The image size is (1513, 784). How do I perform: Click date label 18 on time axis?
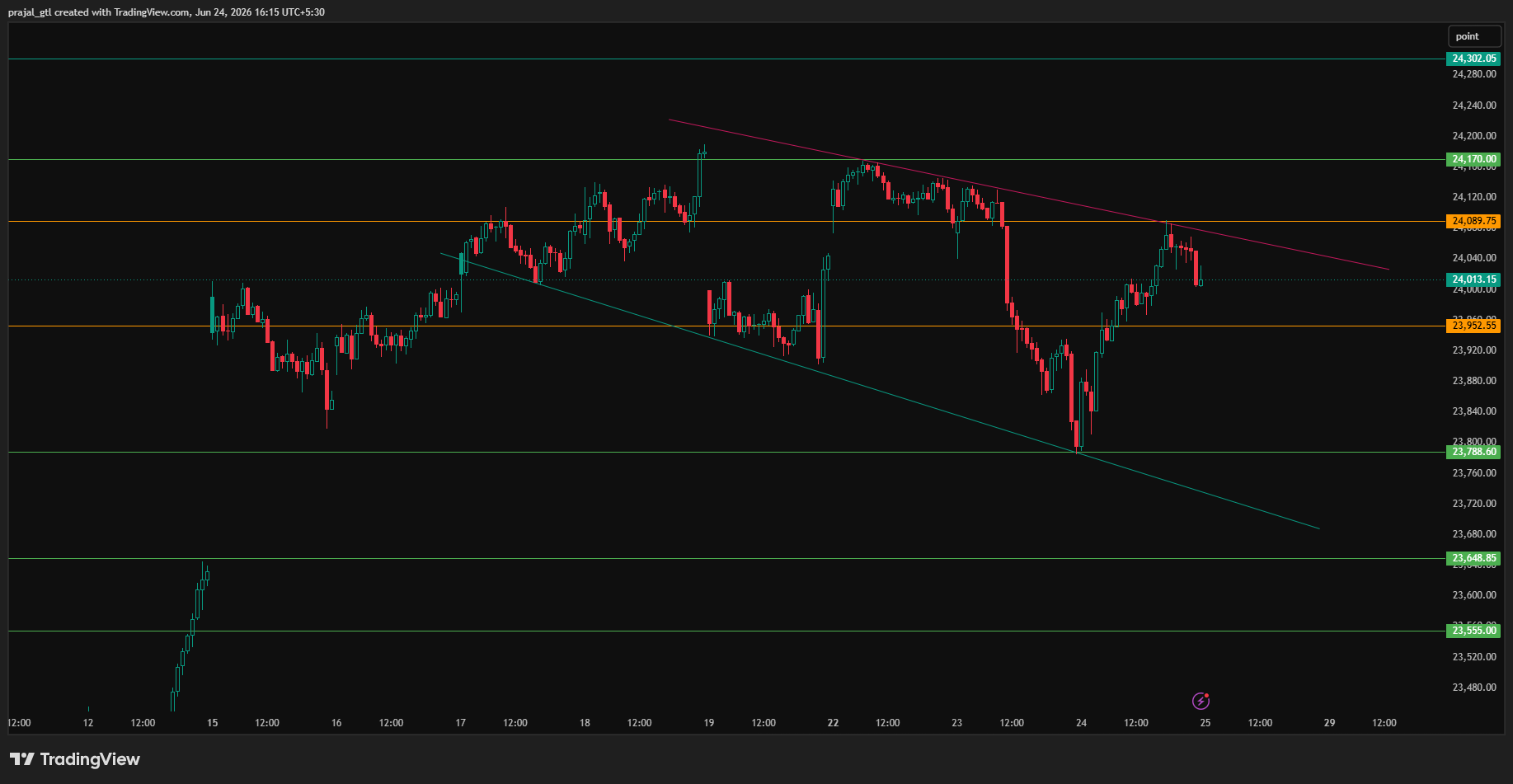click(x=585, y=723)
